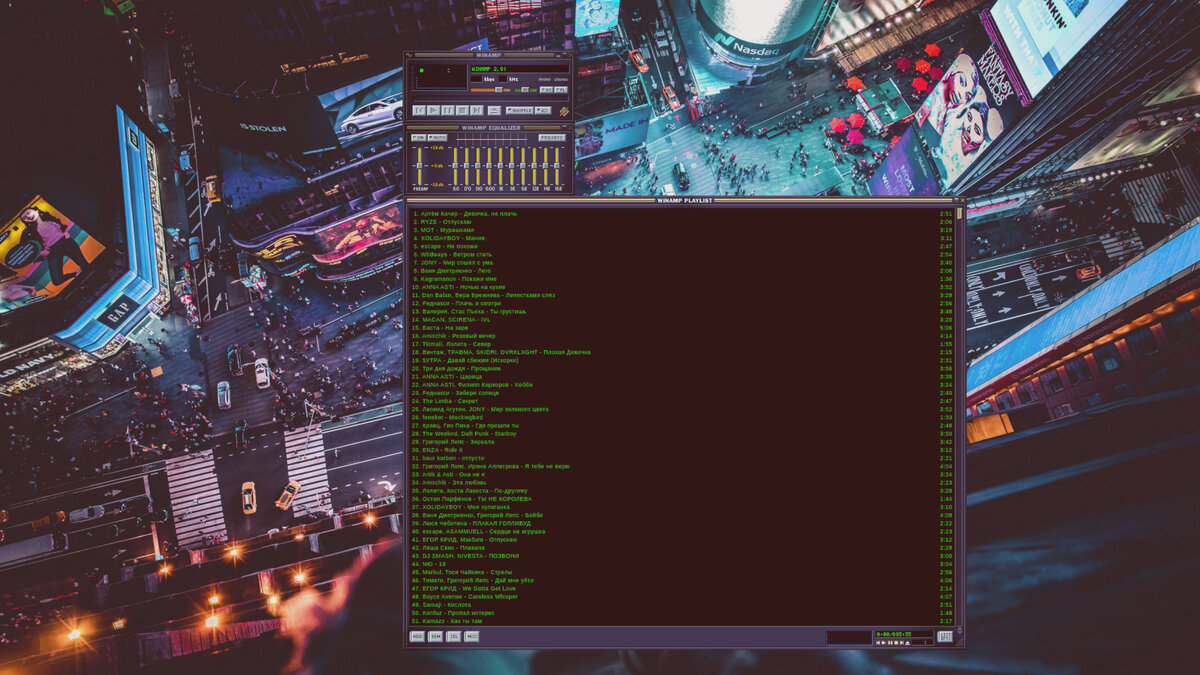Toggle equalizer AUTO button
The width and height of the screenshot is (1200, 675).
(x=437, y=137)
